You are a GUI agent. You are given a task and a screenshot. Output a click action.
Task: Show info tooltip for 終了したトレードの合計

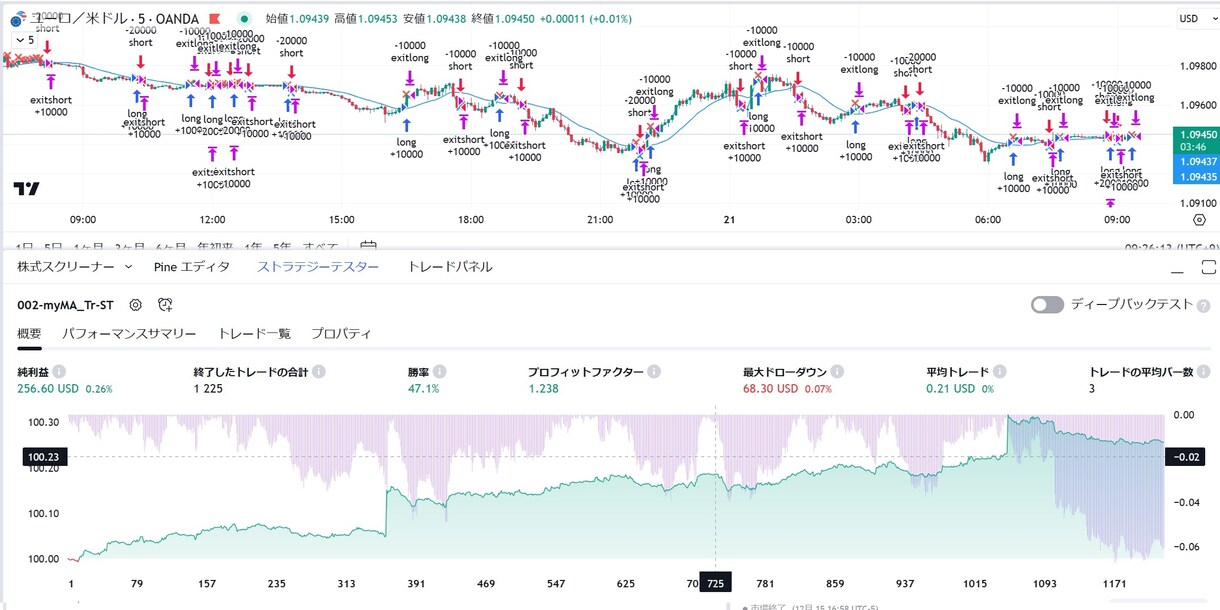(x=318, y=371)
